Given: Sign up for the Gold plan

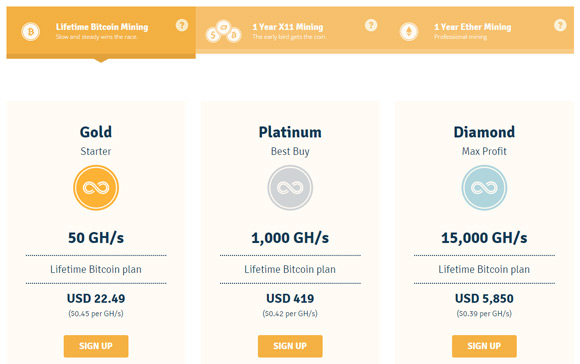Looking at the screenshot, I should pos(96,346).
